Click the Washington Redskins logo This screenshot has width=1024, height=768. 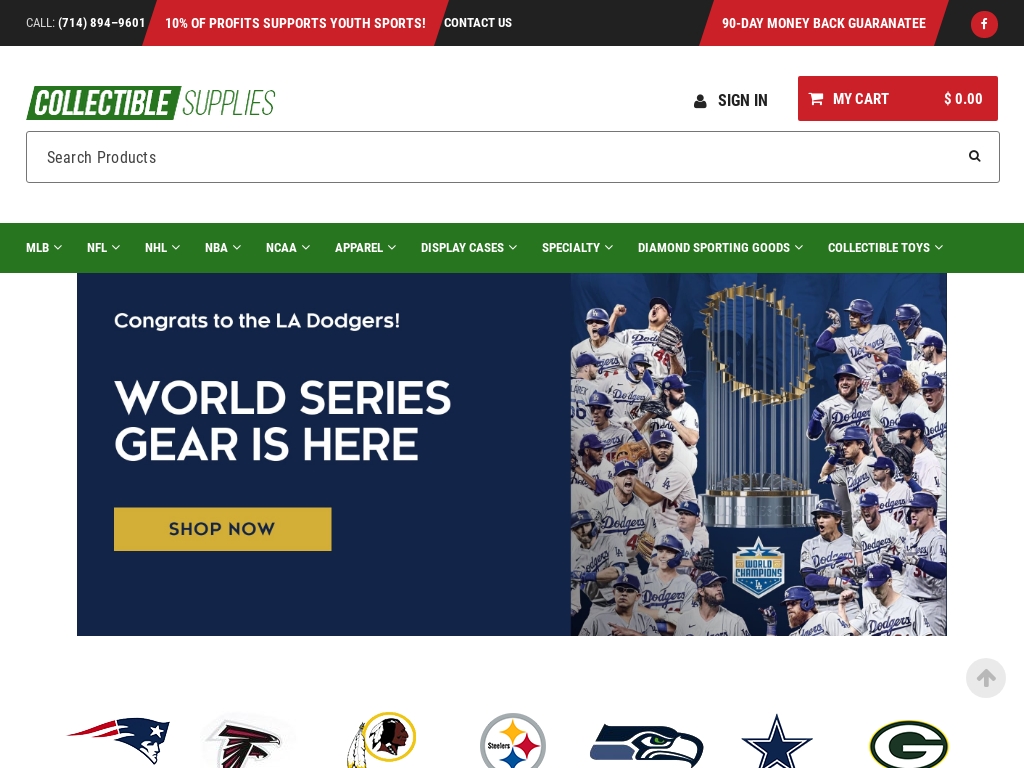coord(381,740)
